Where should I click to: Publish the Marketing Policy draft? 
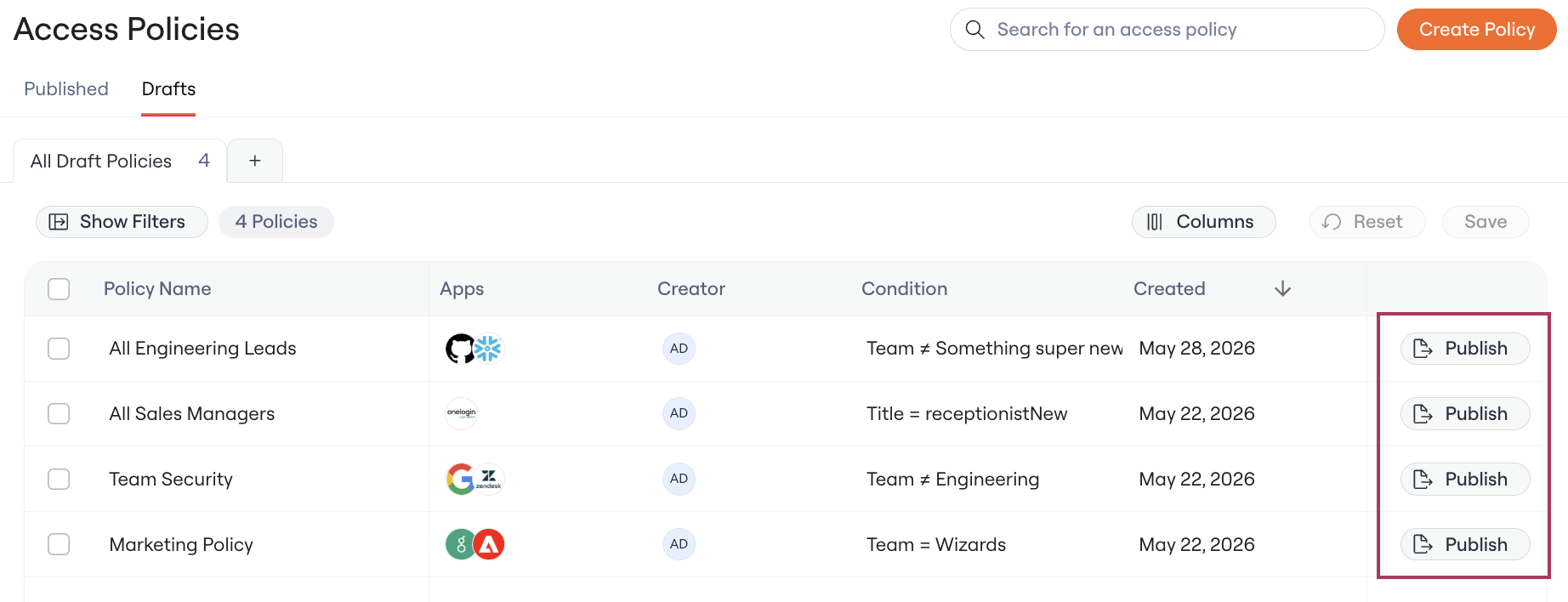pos(1465,544)
